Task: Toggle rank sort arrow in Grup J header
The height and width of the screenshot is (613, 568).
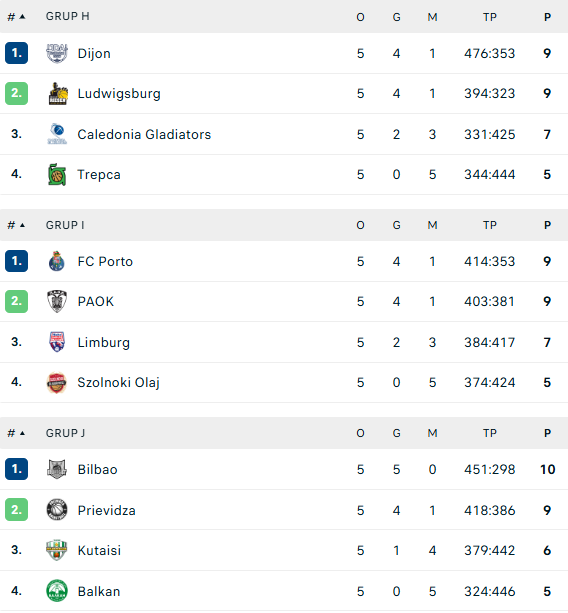Action: [22, 433]
